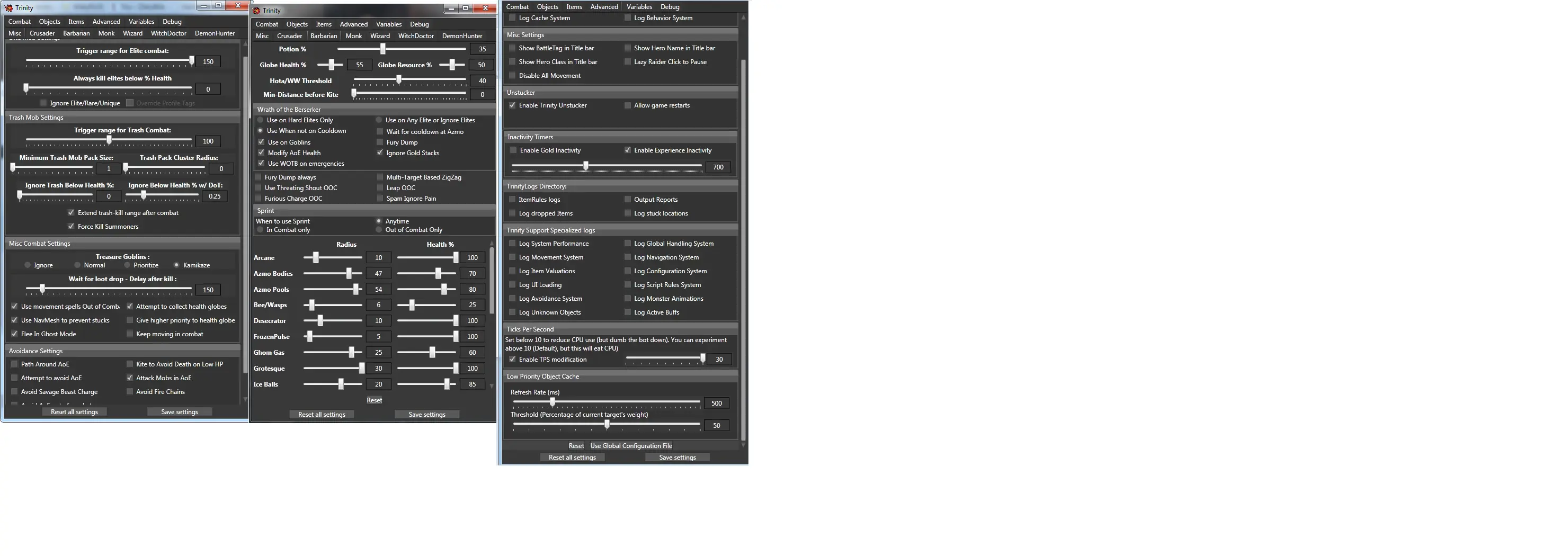Click Refresh Rate (ms) slider
The width and height of the screenshot is (1568, 556).
tap(606, 403)
